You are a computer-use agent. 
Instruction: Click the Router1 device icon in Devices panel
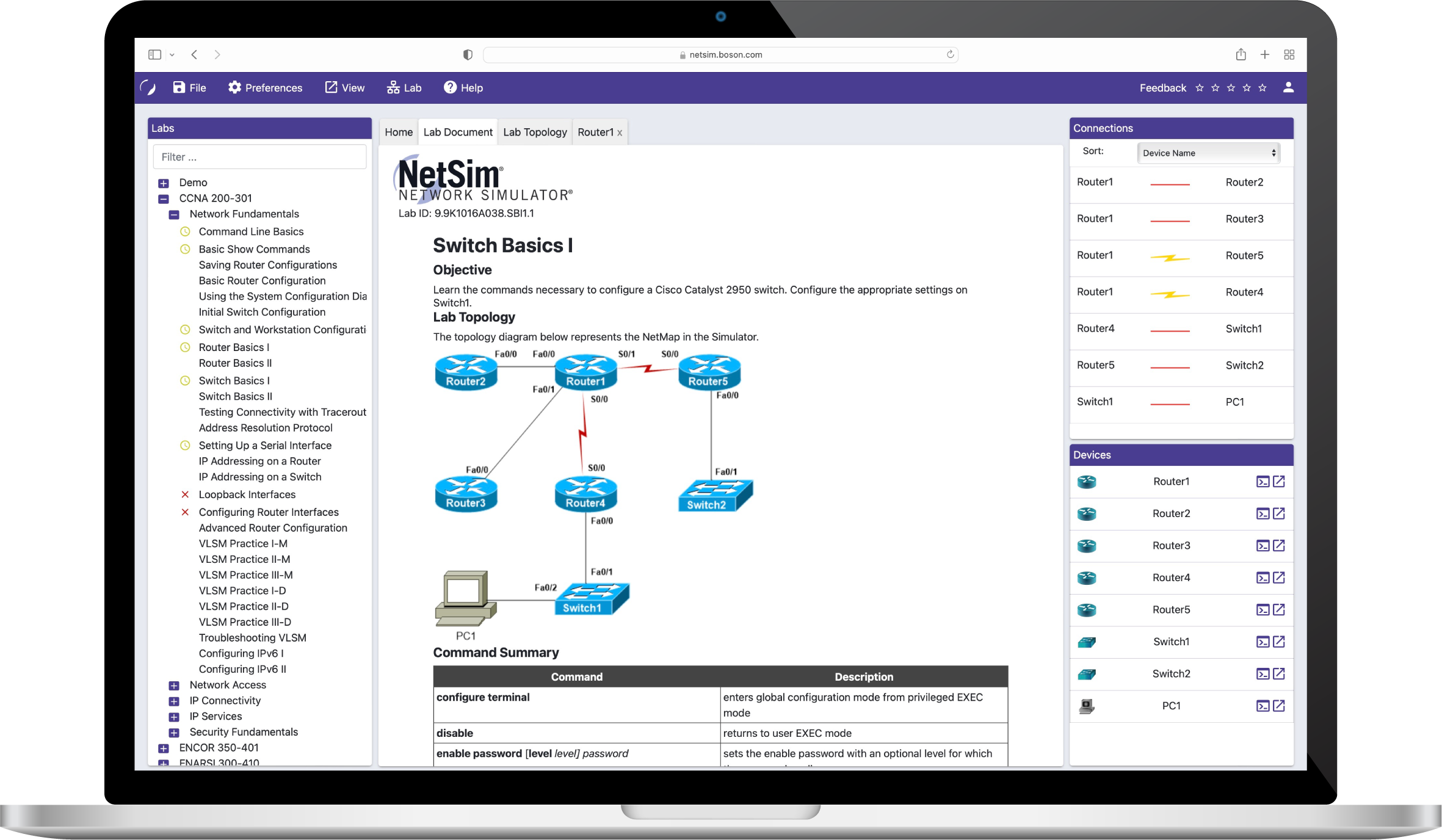pos(1088,481)
